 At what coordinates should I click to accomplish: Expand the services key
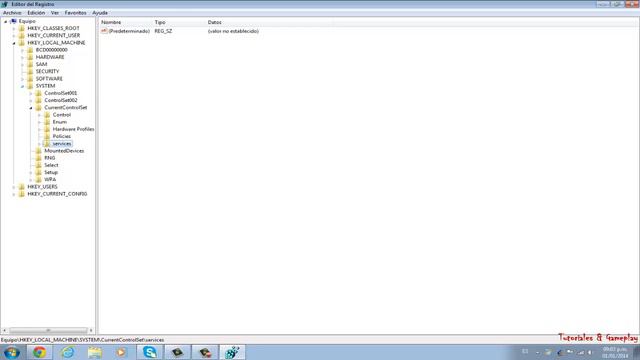coord(40,144)
